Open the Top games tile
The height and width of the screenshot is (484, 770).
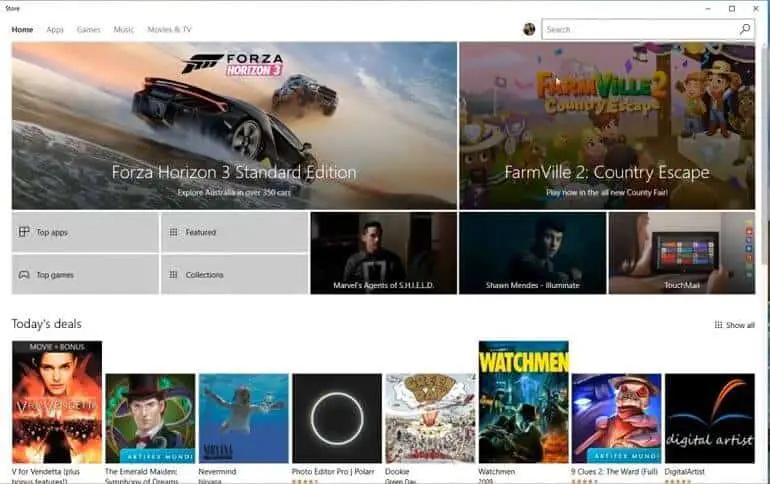pyautogui.click(x=85, y=274)
